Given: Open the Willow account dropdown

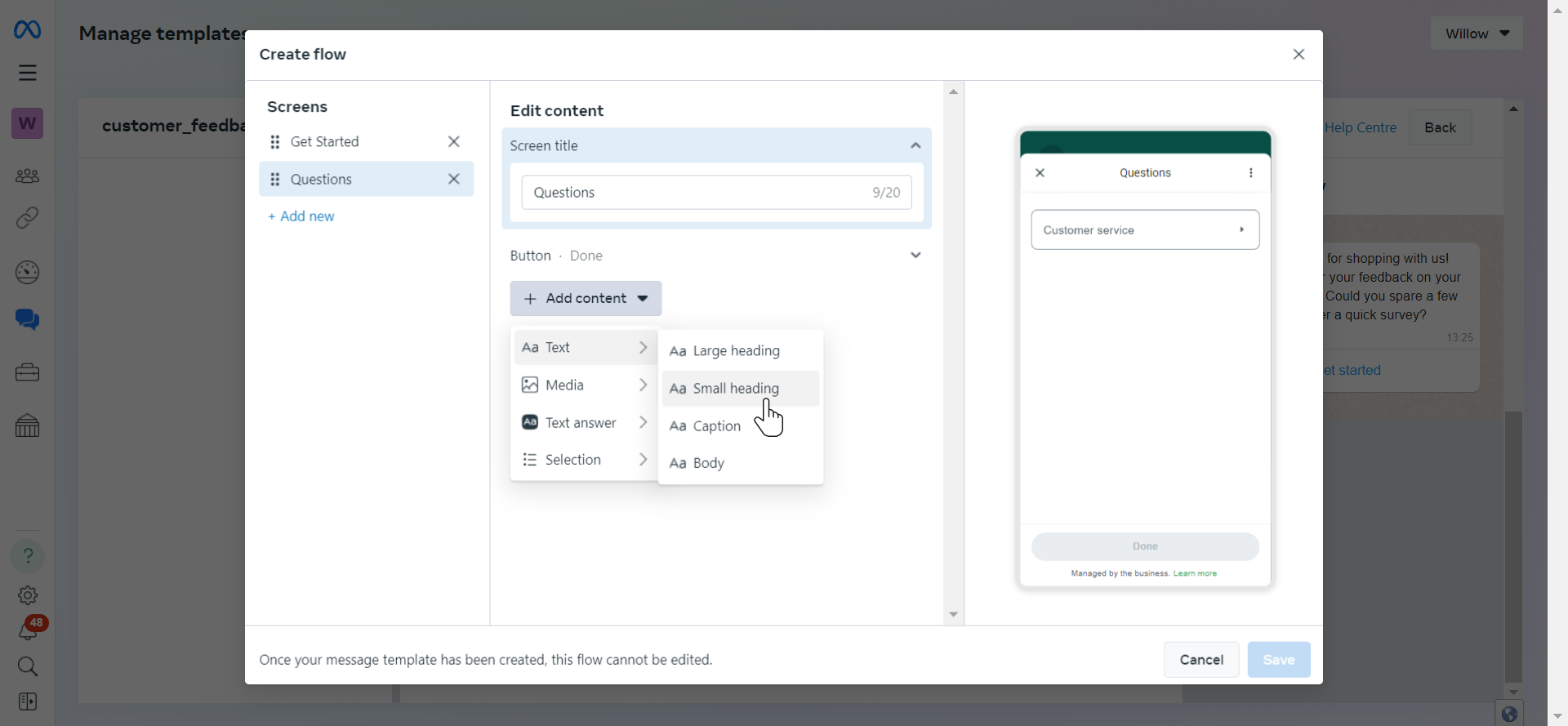Looking at the screenshot, I should pos(1477,33).
